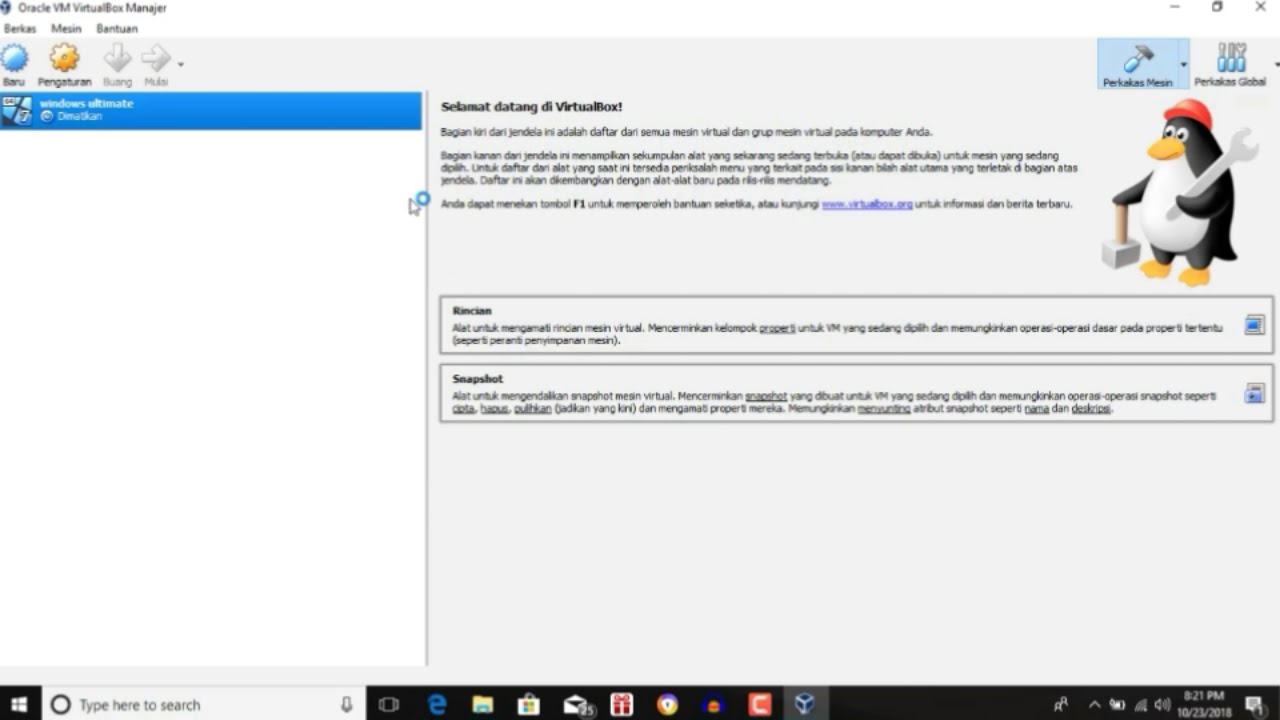Show hidden system tray icons chevron

coord(1095,704)
